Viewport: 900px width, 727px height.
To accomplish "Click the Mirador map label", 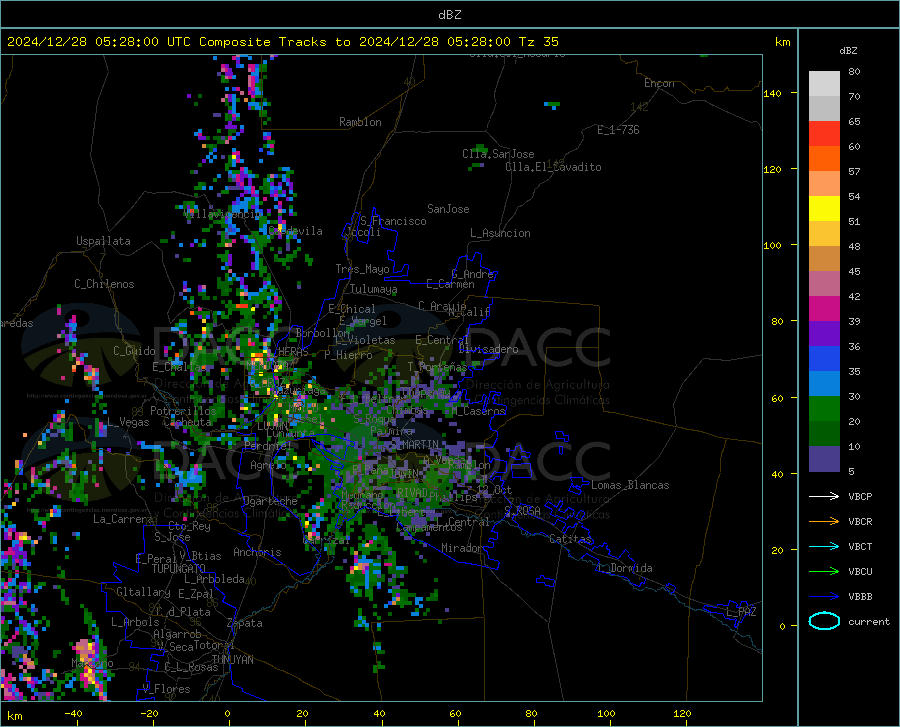I will [461, 548].
